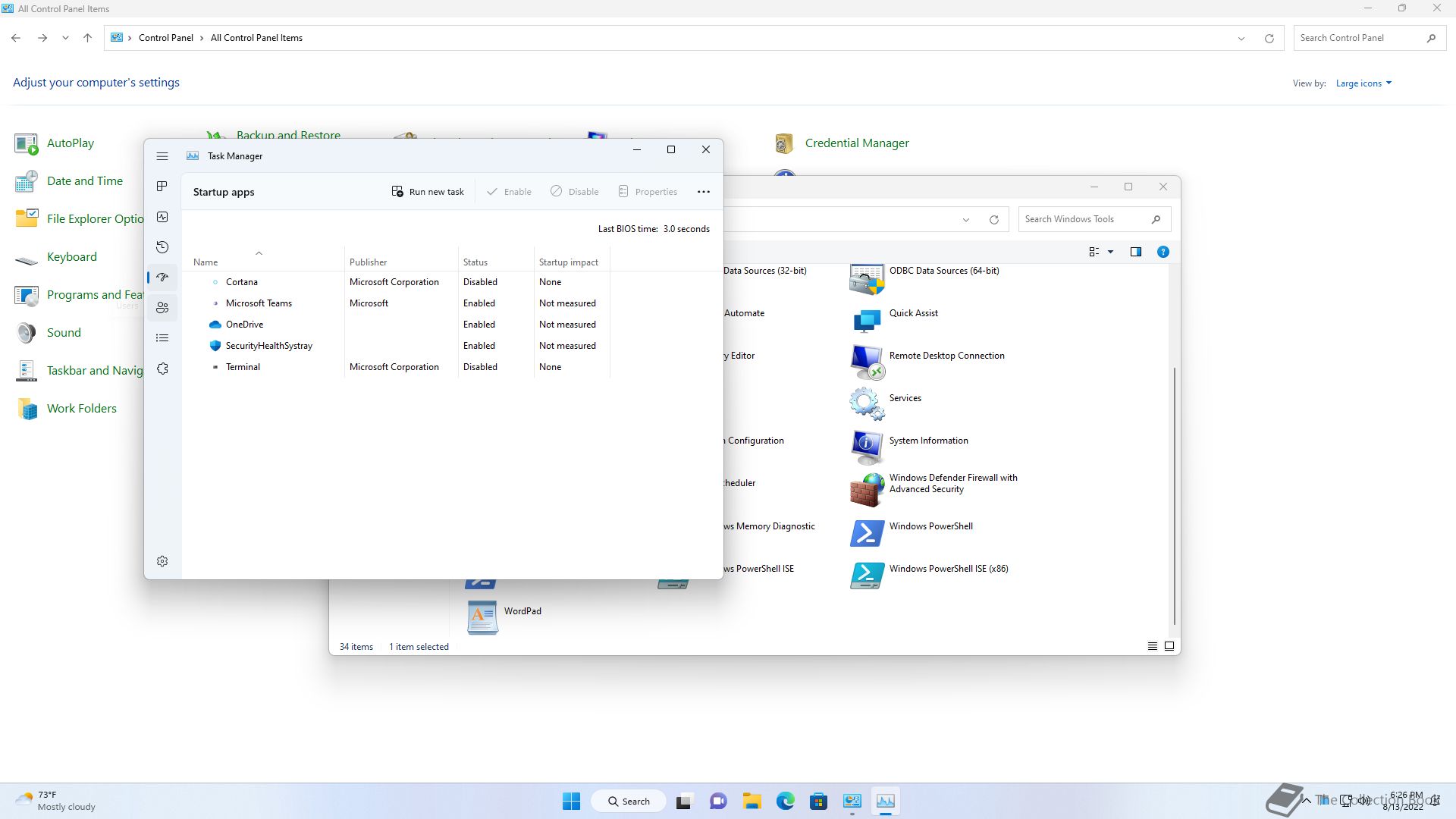Open Remote Desktop Connection
The height and width of the screenshot is (819, 1456).
click(927, 363)
